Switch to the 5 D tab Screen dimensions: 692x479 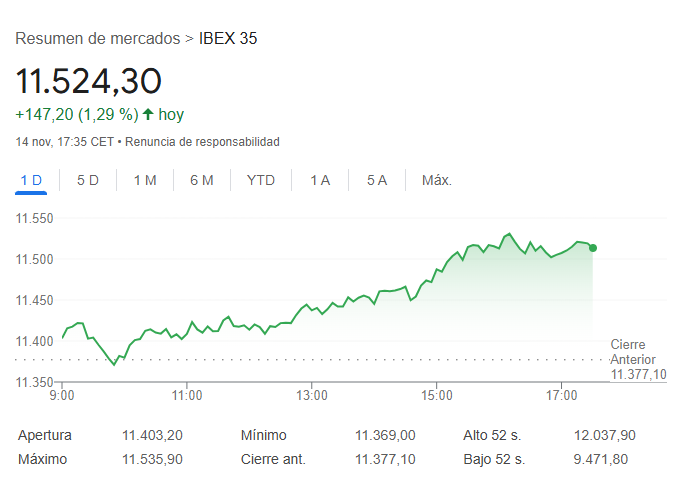[88, 180]
